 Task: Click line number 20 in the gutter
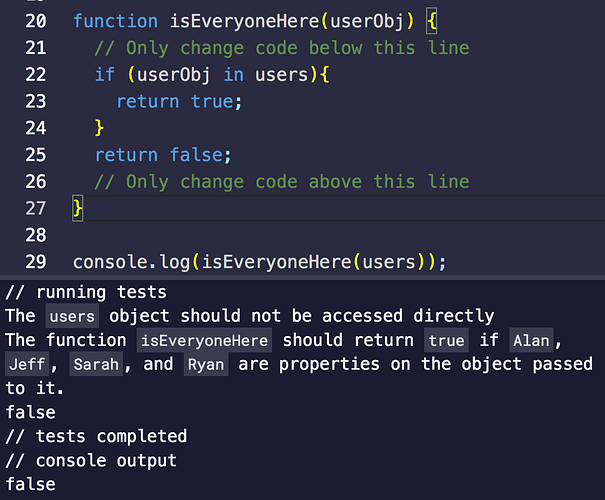(35, 21)
